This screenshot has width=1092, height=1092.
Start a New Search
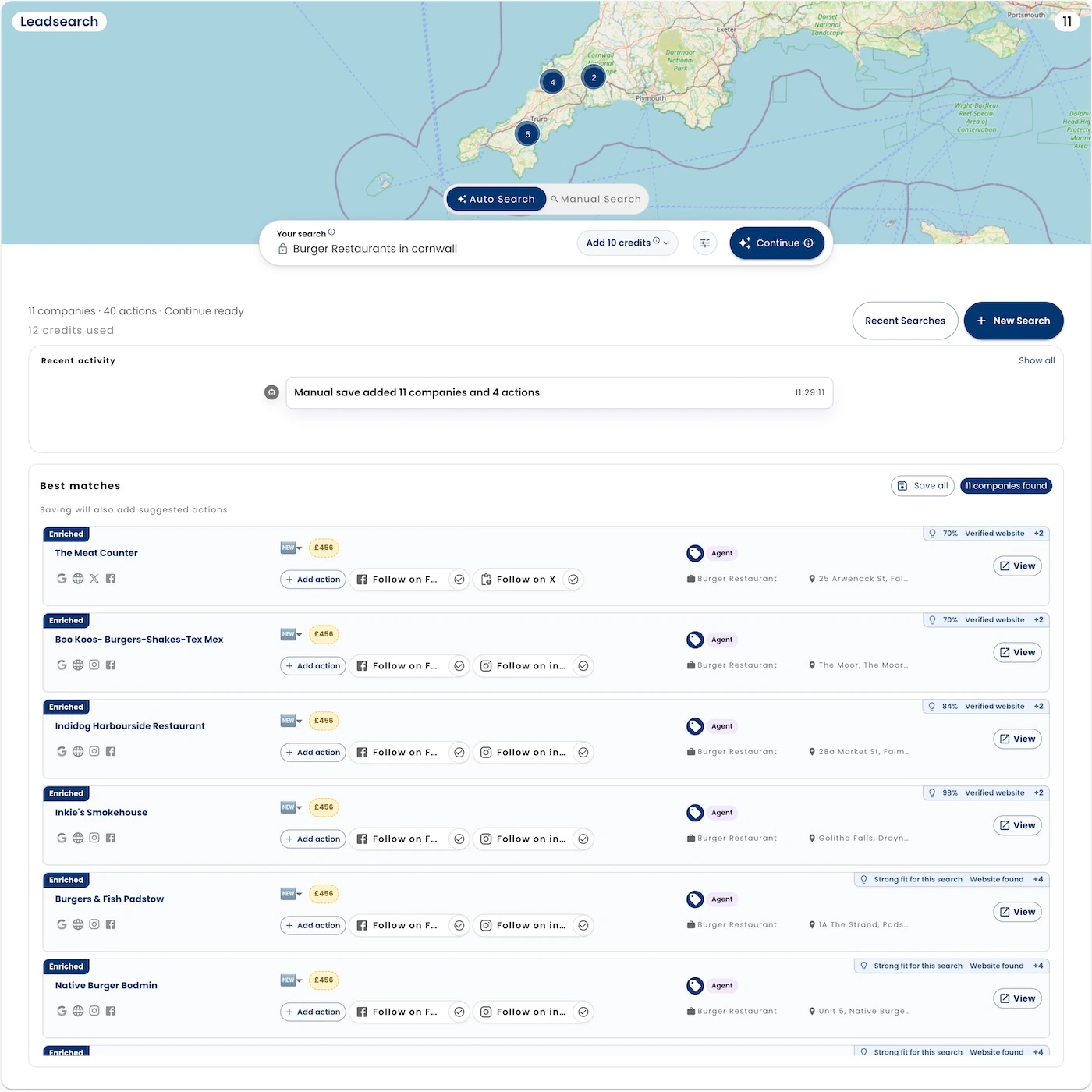1013,321
